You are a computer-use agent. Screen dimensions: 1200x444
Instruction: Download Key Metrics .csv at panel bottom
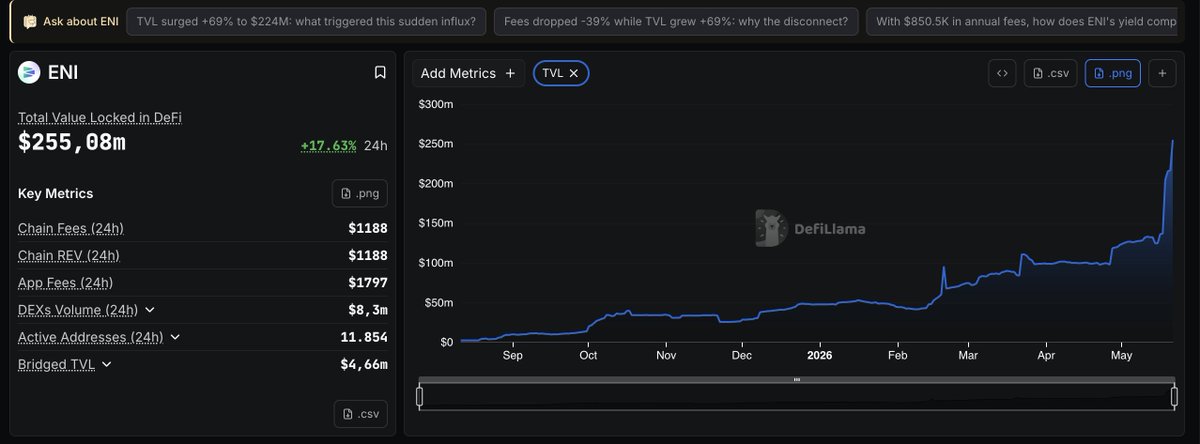tap(360, 413)
